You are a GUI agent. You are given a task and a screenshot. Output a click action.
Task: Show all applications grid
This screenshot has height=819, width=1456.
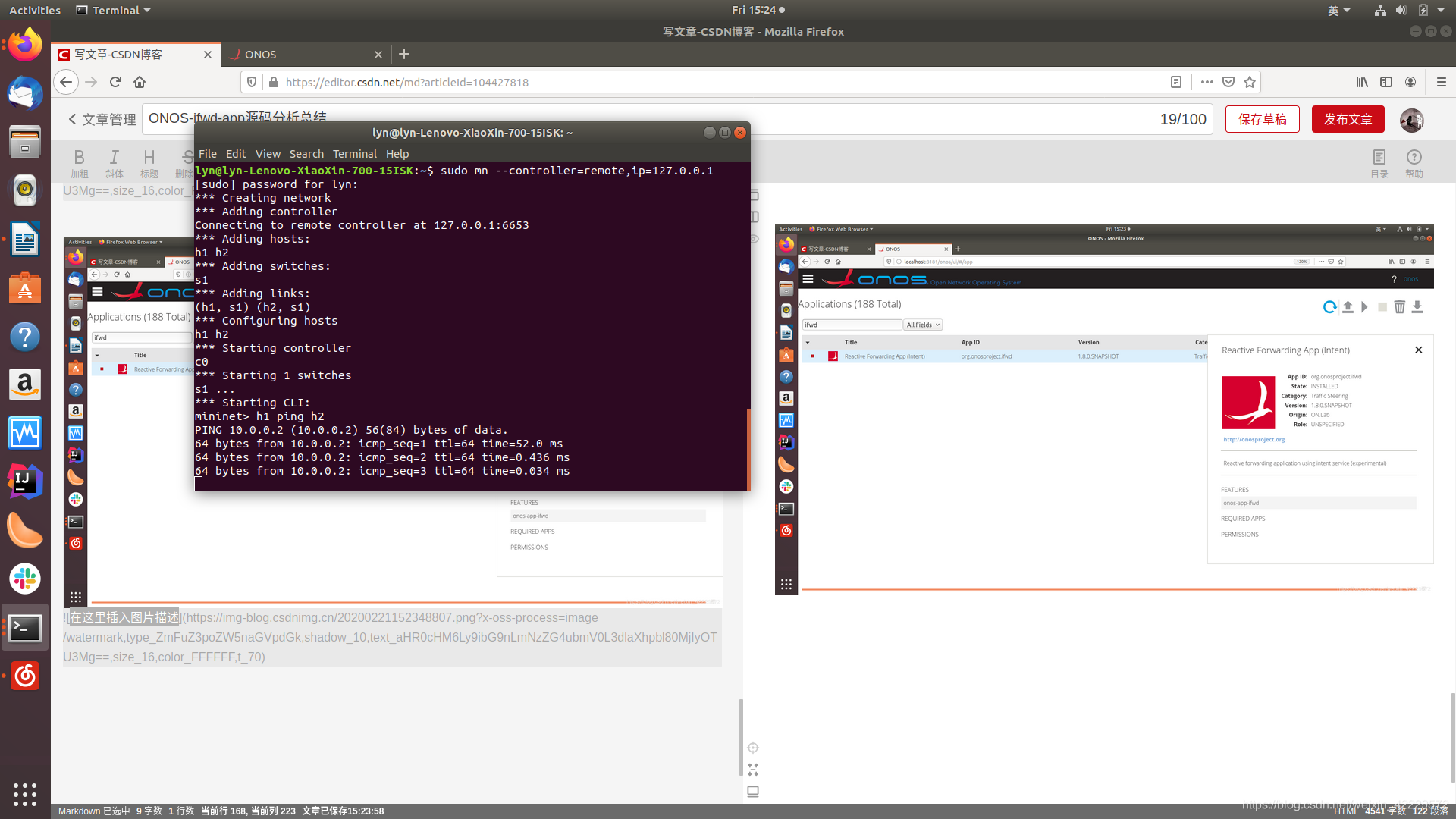(x=25, y=794)
